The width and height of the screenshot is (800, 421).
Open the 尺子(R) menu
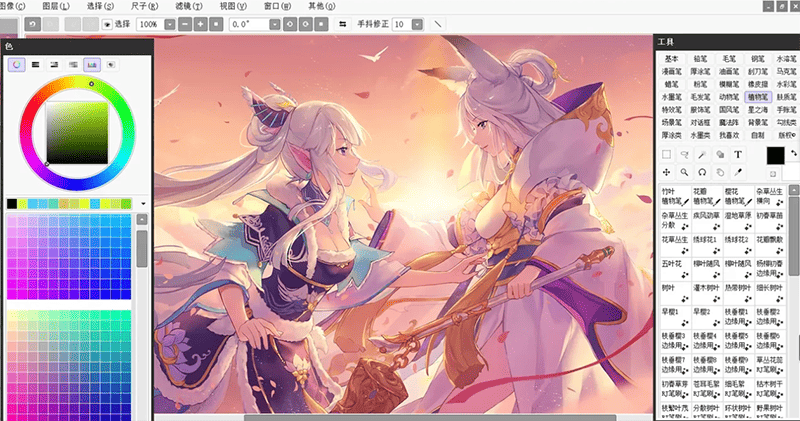[x=144, y=6]
